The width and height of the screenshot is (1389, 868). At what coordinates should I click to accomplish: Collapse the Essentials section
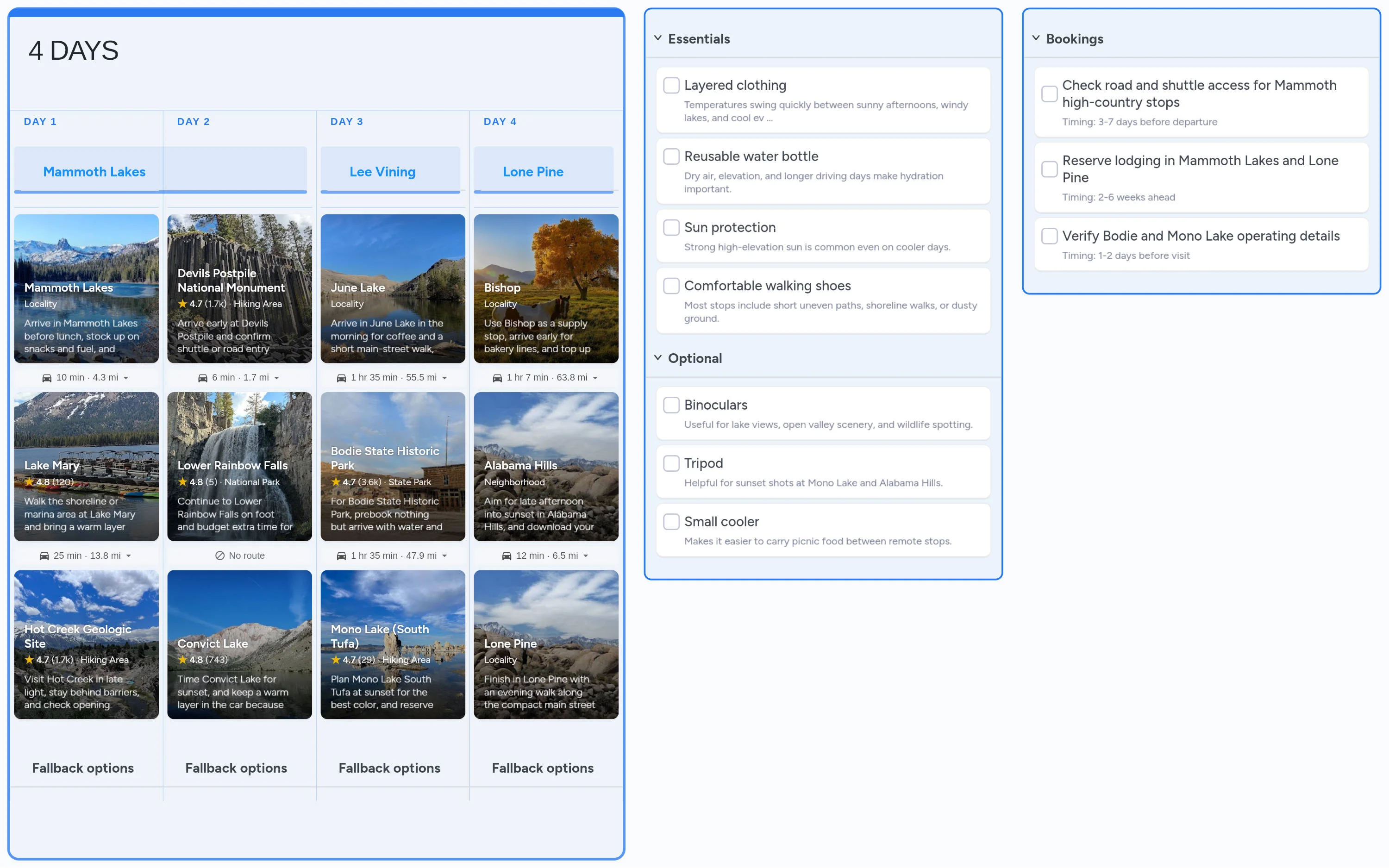pos(658,38)
